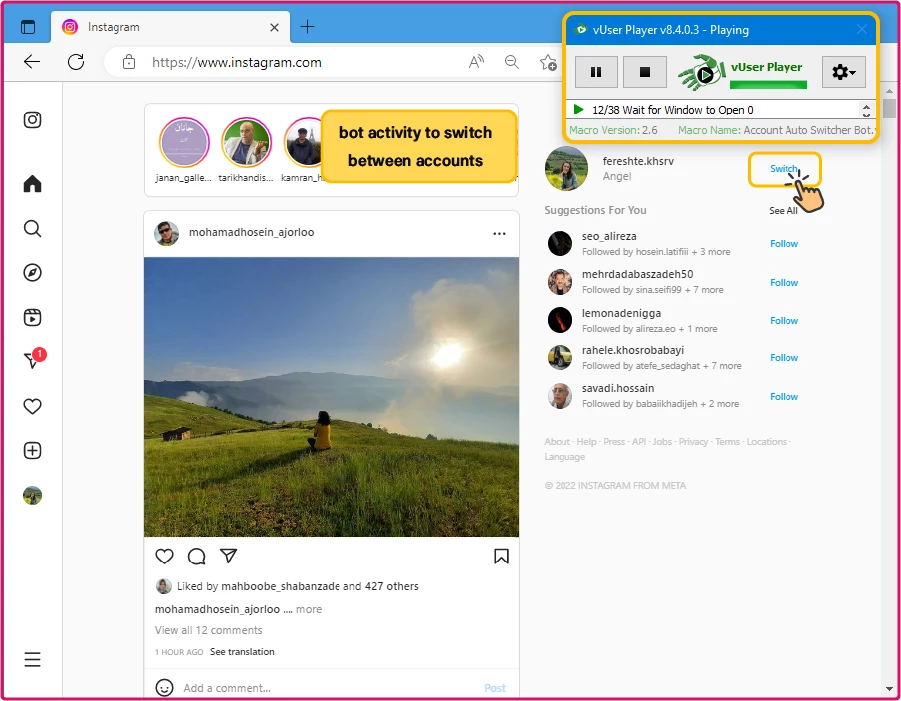Open the savadi.hossain suggested profile
Viewport: 901px width, 701px height.
(x=618, y=388)
